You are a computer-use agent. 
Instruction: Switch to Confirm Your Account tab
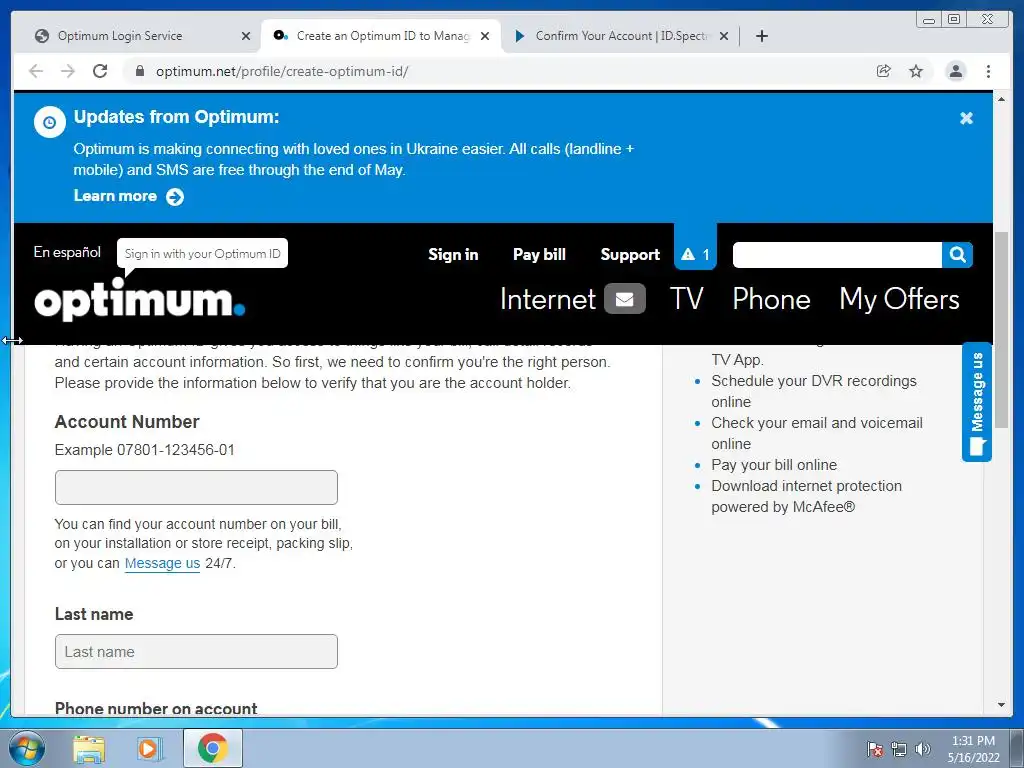click(618, 36)
